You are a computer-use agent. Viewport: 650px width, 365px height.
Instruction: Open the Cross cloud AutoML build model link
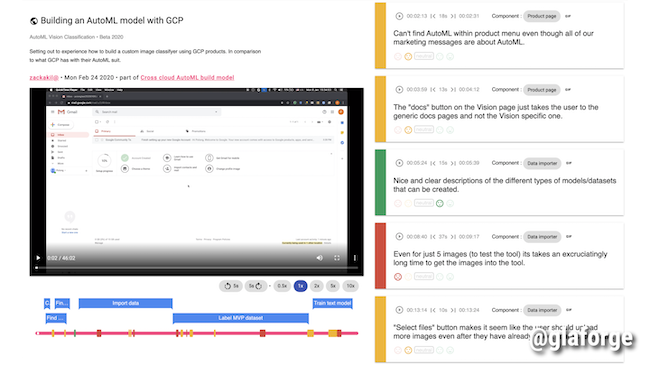click(x=187, y=78)
